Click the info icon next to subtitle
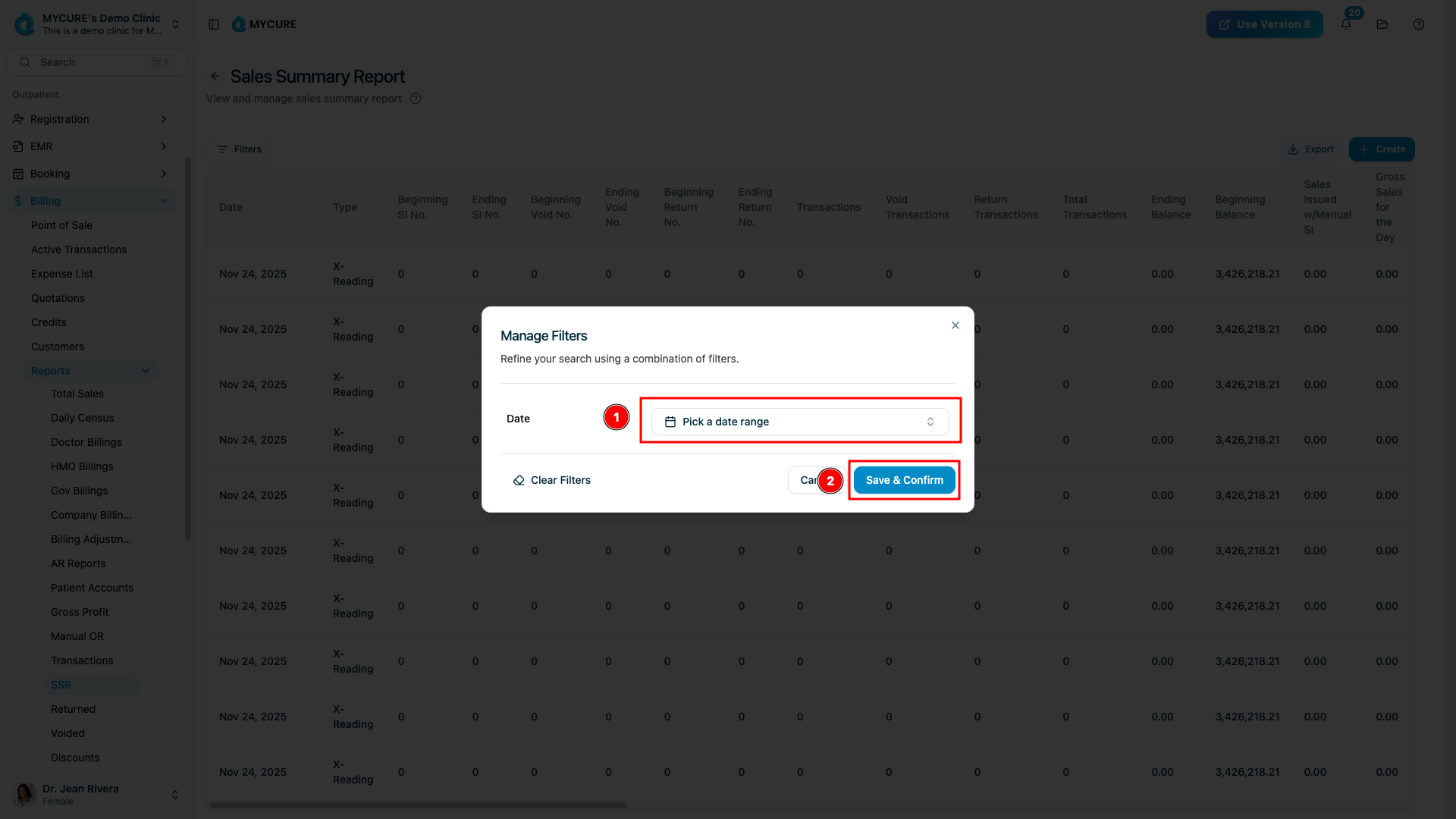This screenshot has height=819, width=1456. coord(416,99)
